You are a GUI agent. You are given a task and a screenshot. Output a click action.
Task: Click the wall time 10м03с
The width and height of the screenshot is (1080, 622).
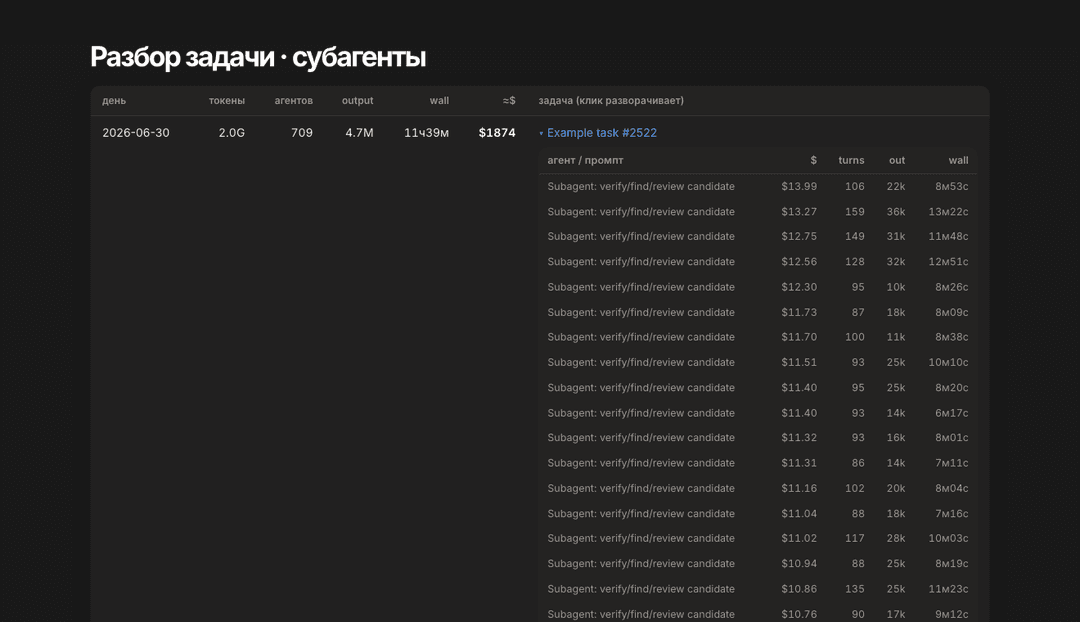coord(948,538)
